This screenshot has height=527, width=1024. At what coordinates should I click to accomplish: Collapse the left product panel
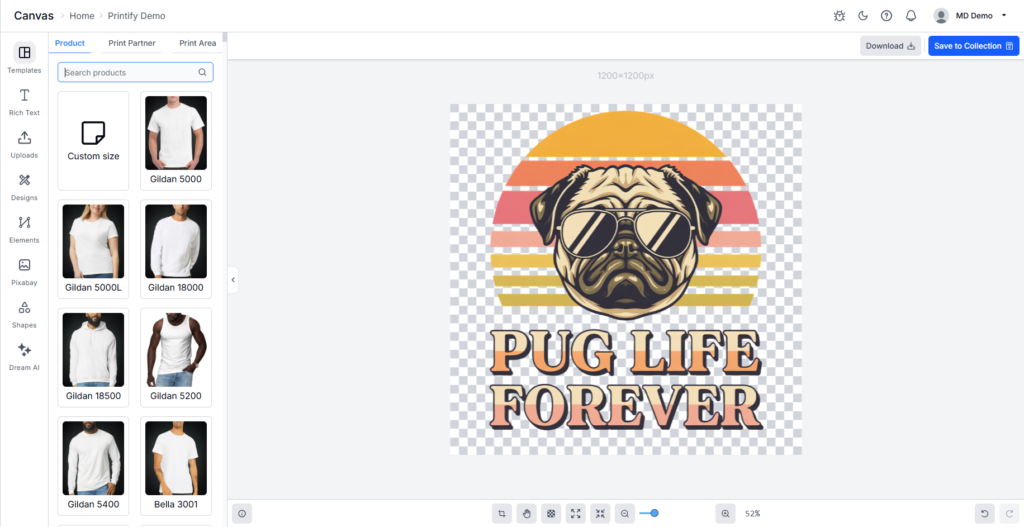click(x=233, y=280)
